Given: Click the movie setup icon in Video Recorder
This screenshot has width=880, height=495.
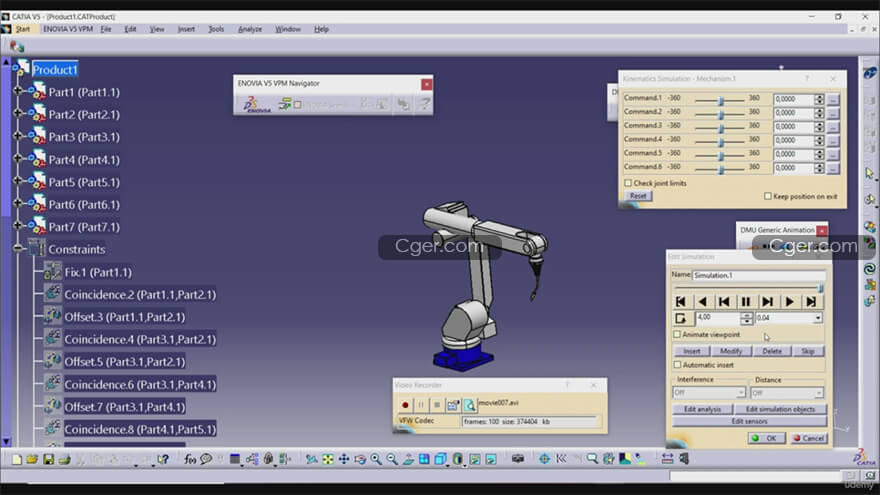Looking at the screenshot, I should coord(452,405).
